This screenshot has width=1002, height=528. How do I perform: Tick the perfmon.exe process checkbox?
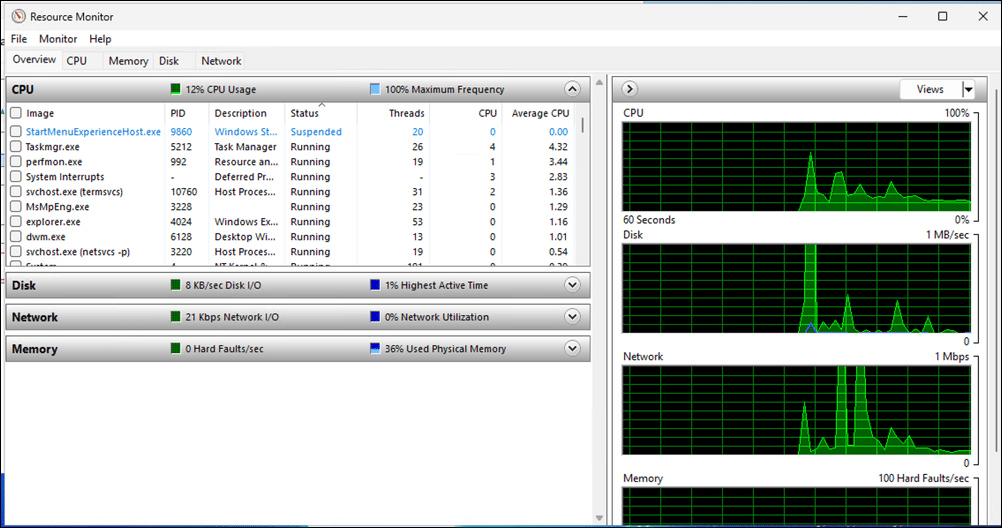click(x=16, y=162)
